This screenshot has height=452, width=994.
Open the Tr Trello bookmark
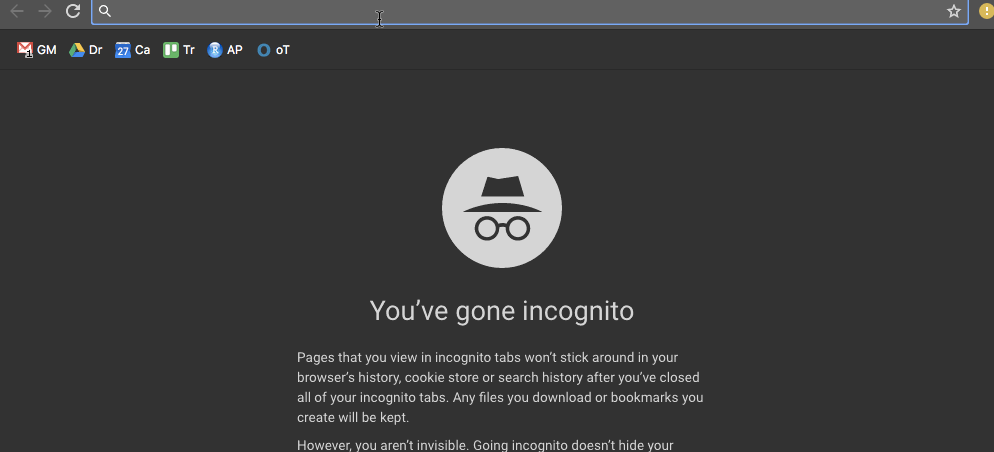point(179,50)
